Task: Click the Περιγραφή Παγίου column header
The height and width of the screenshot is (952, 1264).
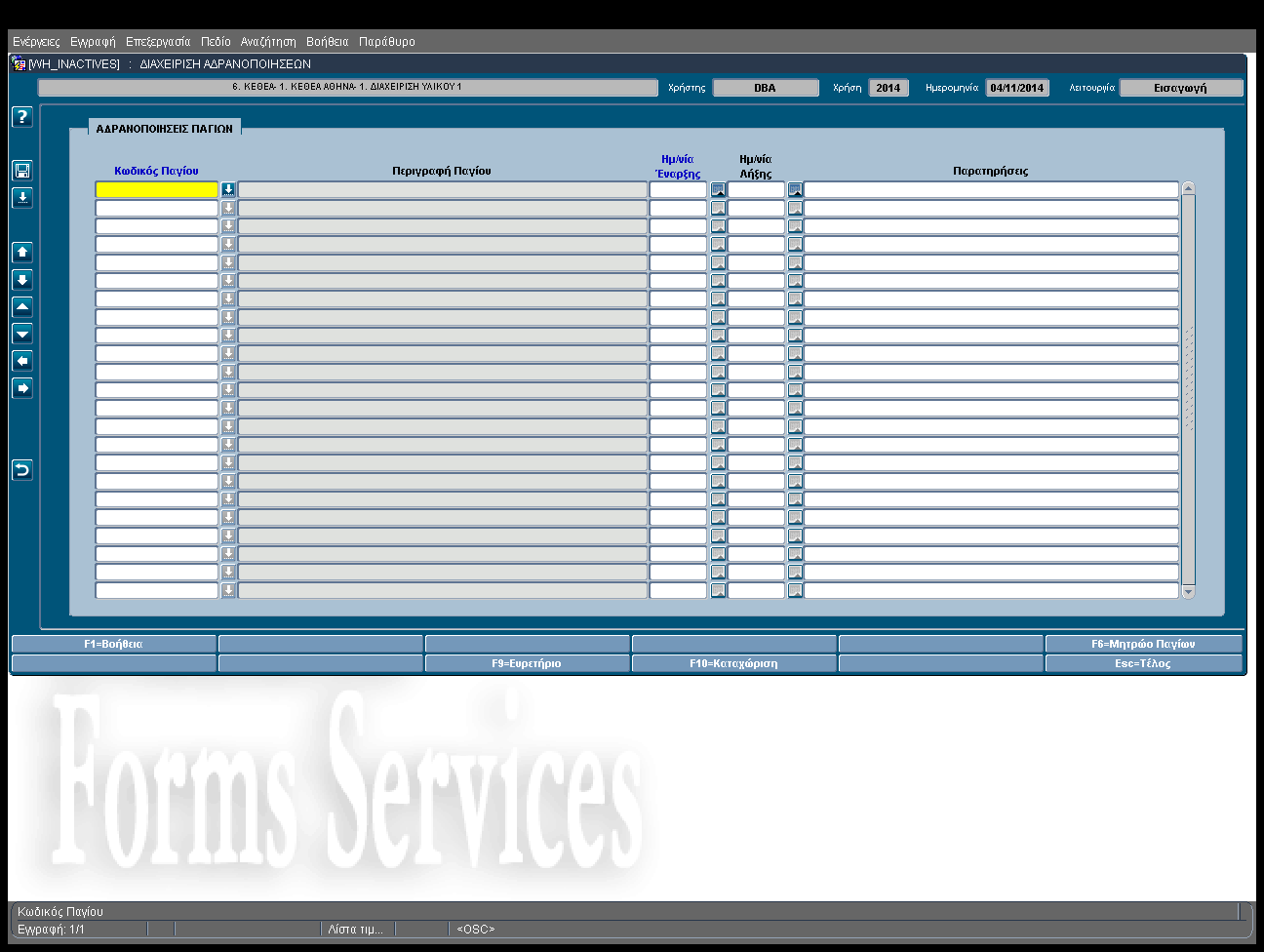Action: (x=442, y=171)
